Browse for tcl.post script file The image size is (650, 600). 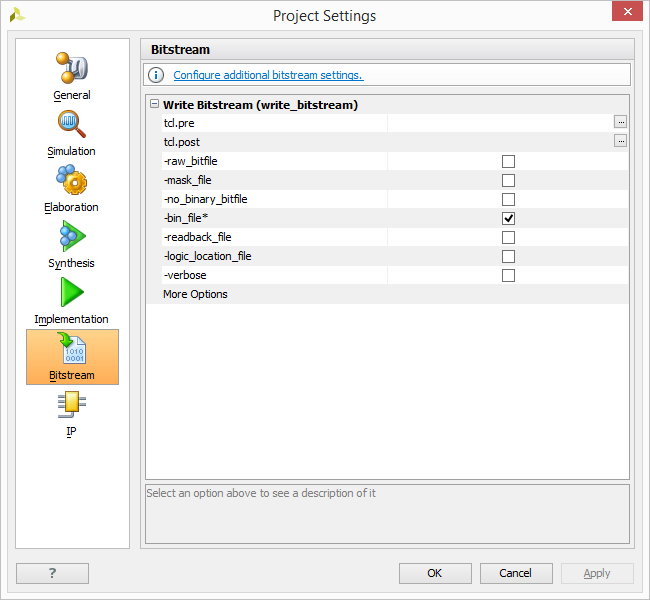(620, 141)
